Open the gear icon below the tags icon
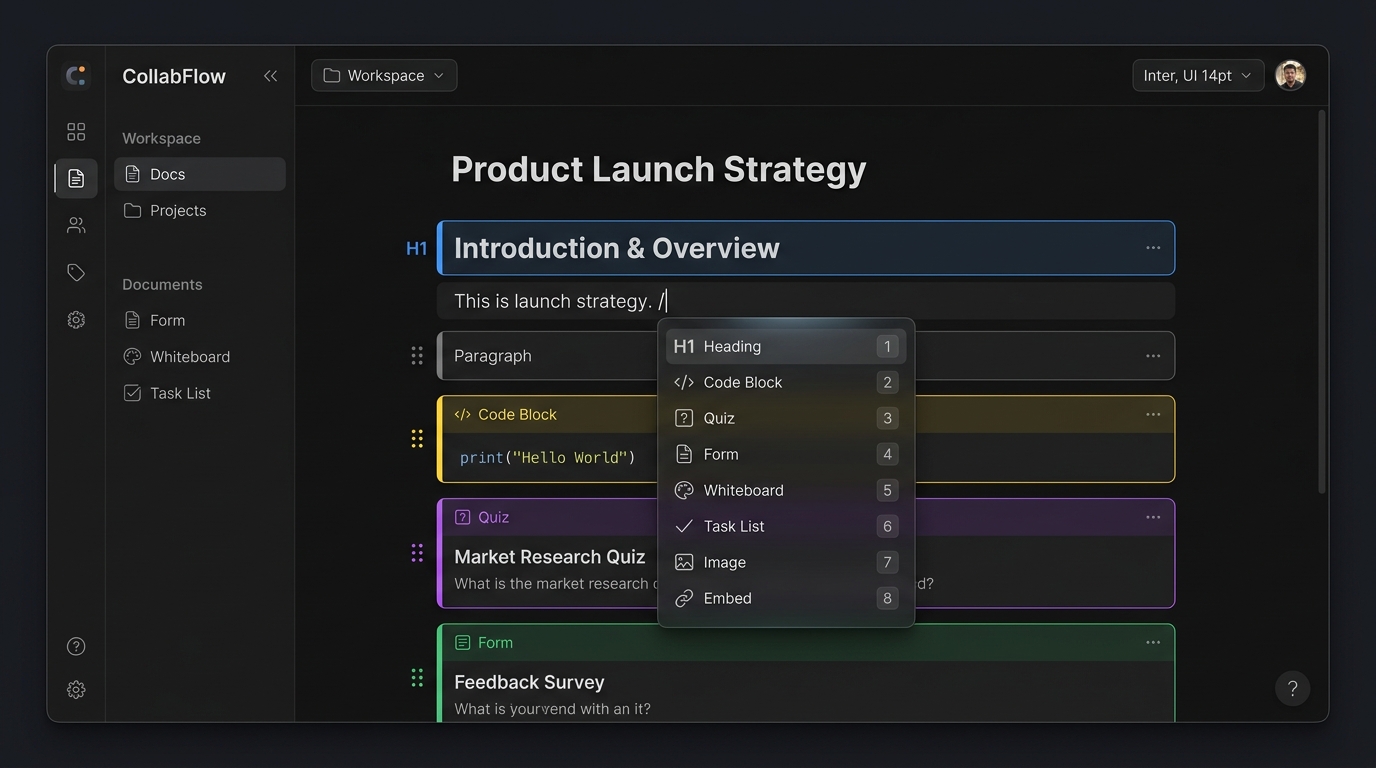 click(76, 320)
